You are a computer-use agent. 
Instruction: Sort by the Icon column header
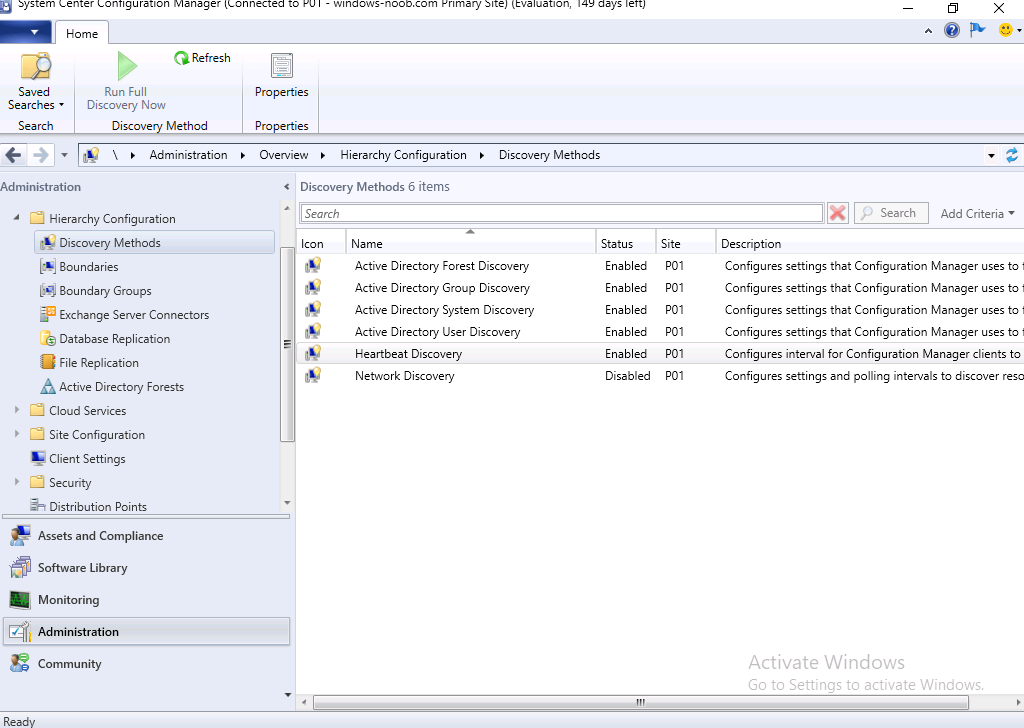pyautogui.click(x=321, y=244)
